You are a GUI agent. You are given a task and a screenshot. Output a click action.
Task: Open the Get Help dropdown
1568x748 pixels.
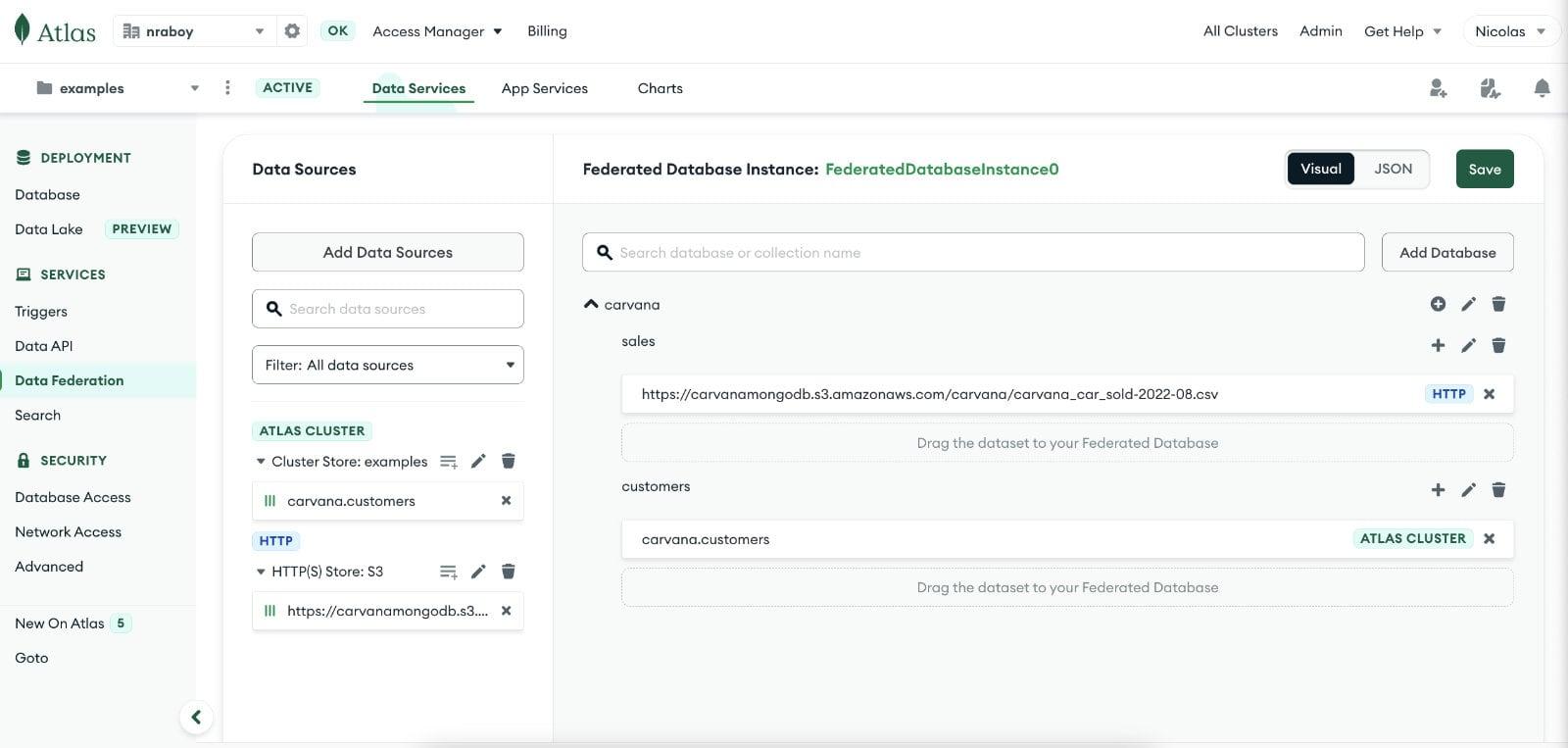tap(1402, 31)
